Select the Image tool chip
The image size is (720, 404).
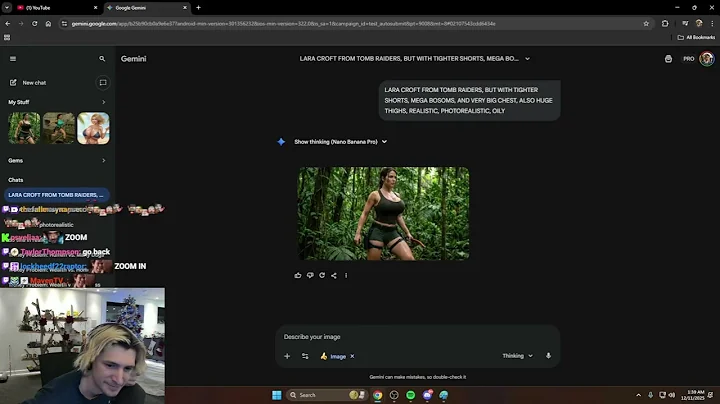pos(334,356)
